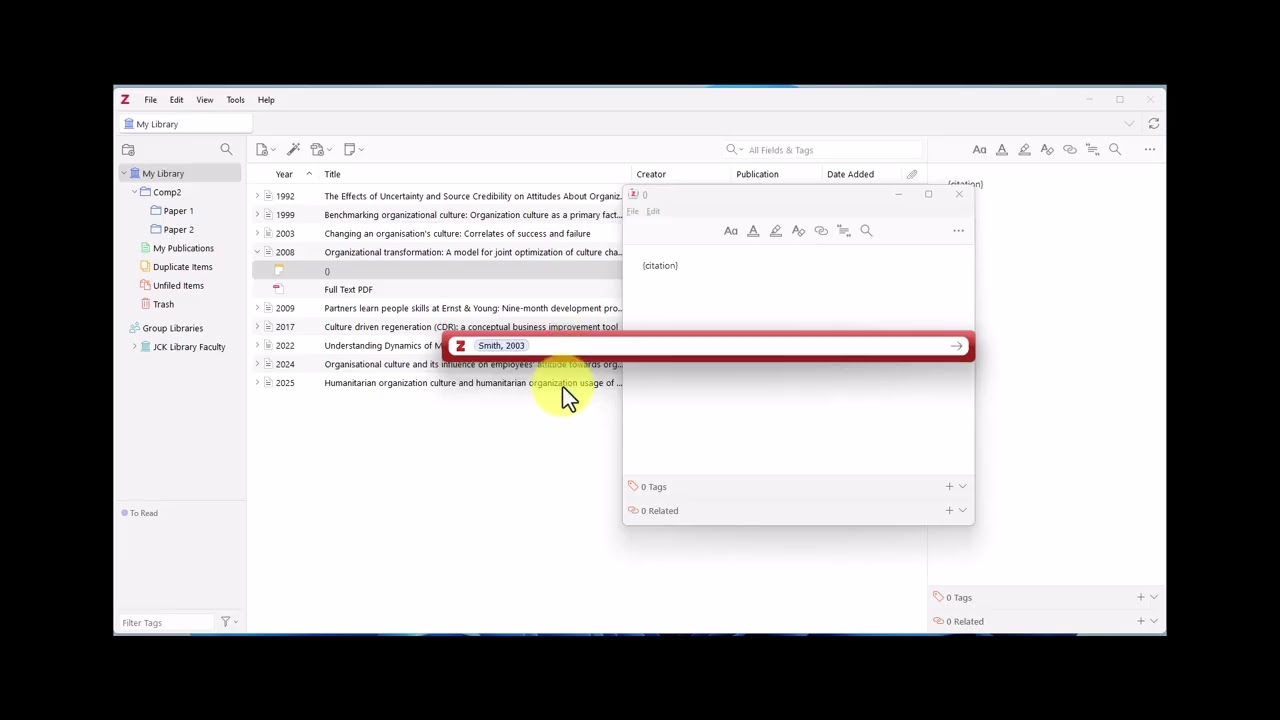This screenshot has width=1280, height=720.
Task: Click the Filter Tags input field
Action: (x=166, y=623)
